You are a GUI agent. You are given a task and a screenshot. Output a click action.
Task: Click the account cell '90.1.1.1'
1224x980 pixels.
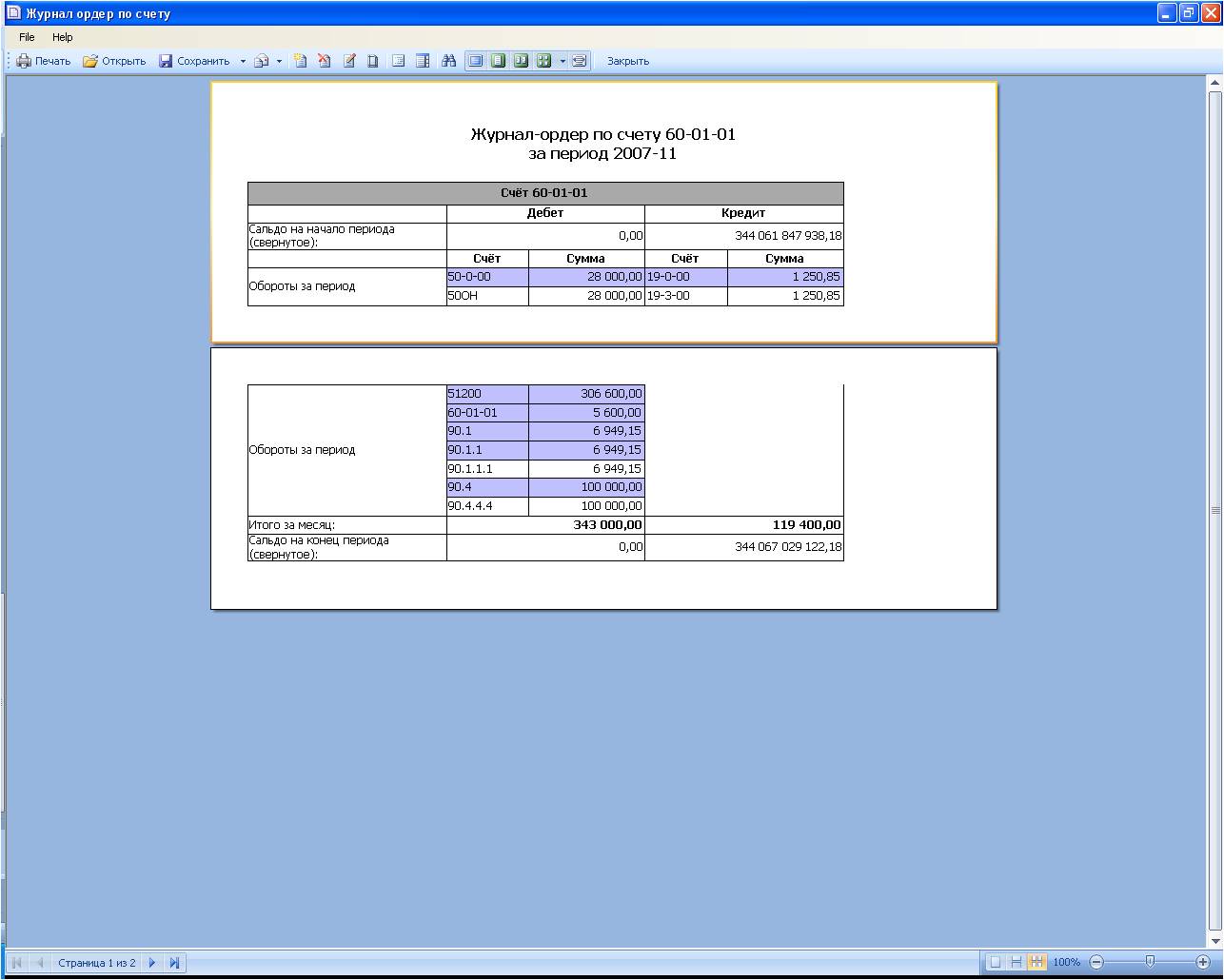coord(487,469)
